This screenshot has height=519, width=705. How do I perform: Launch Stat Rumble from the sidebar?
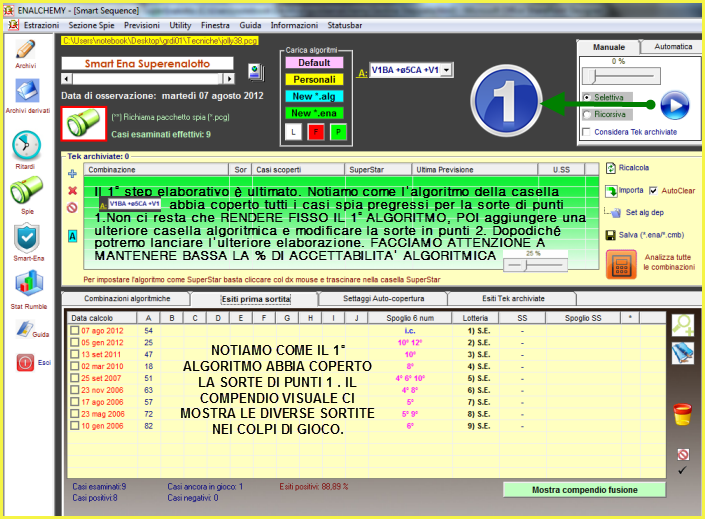click(26, 287)
